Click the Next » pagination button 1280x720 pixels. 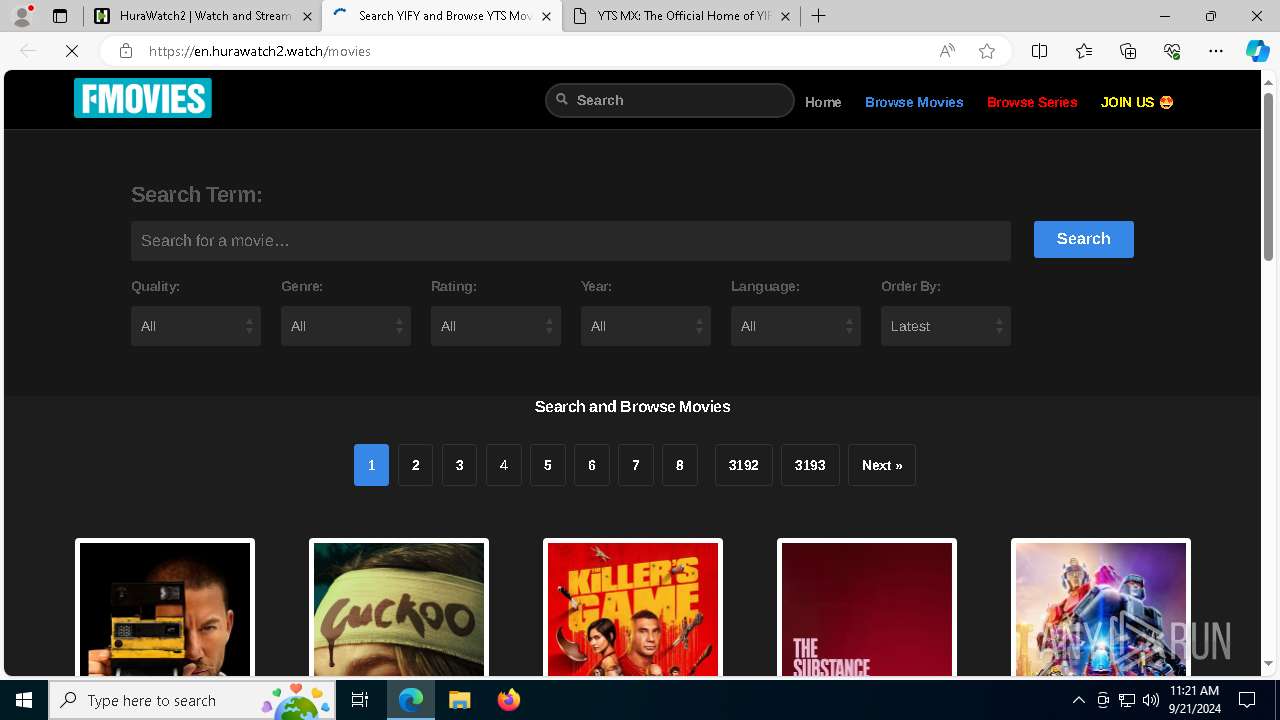(882, 465)
